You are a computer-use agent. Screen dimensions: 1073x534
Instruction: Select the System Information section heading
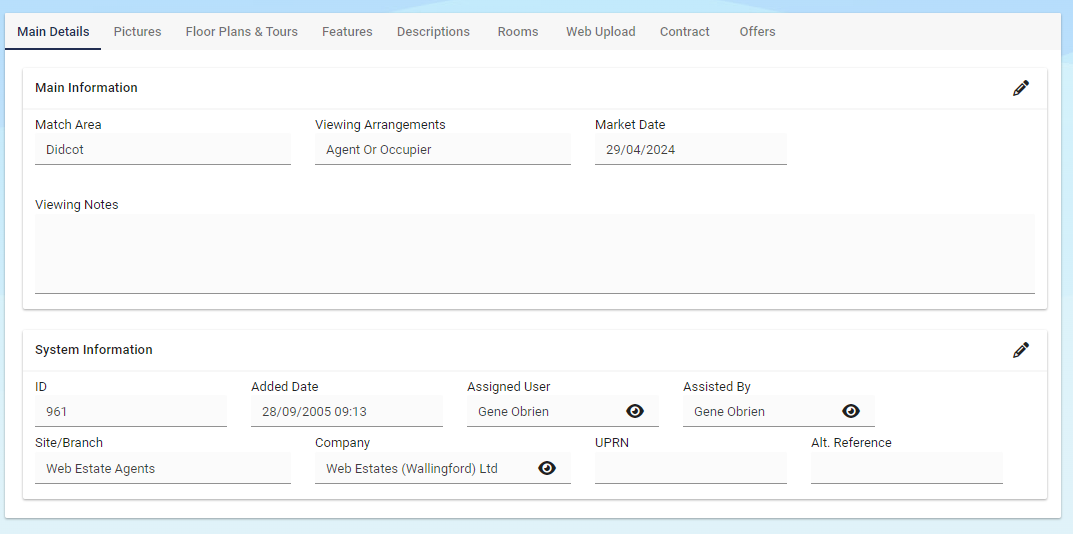click(94, 350)
